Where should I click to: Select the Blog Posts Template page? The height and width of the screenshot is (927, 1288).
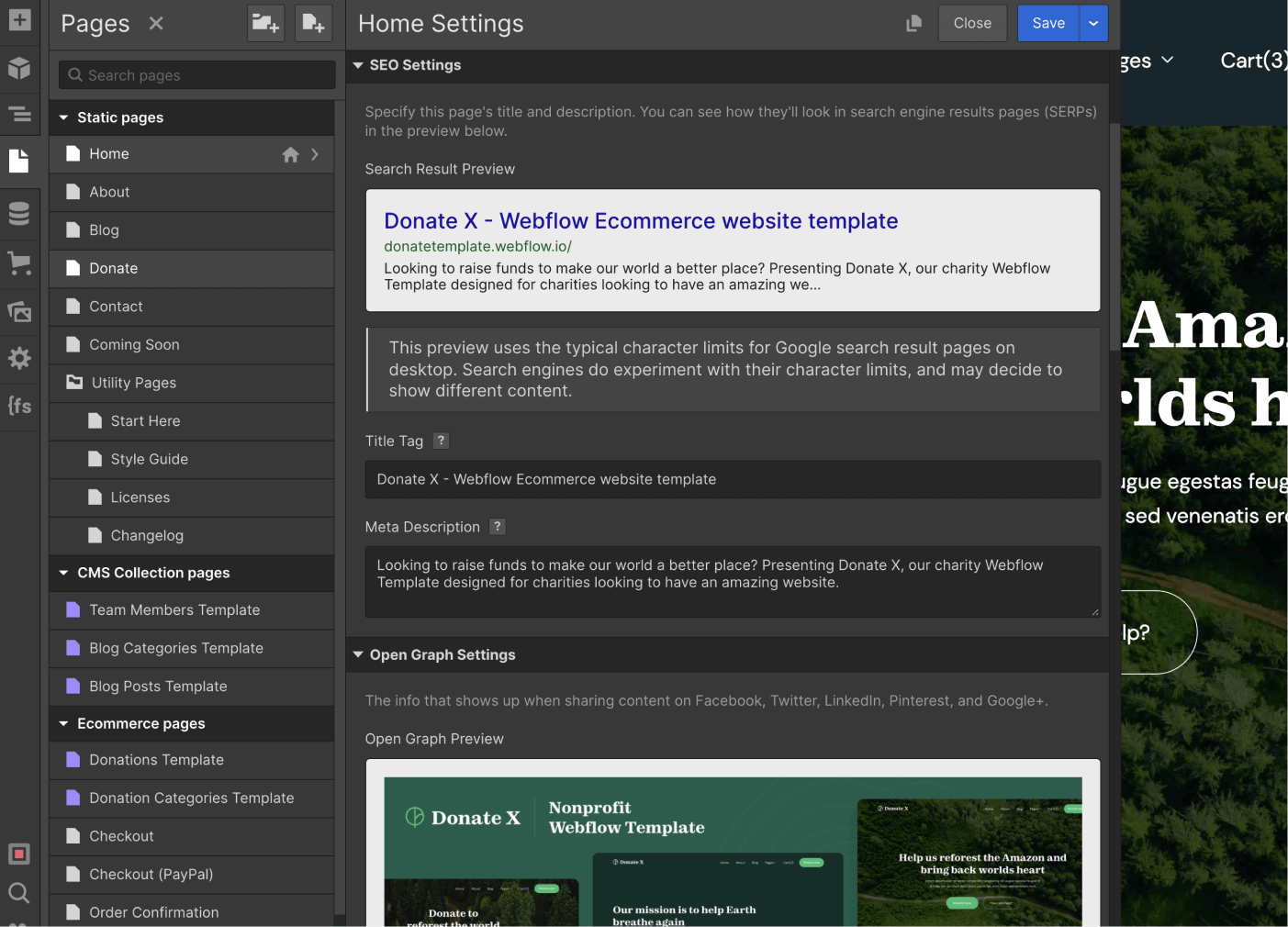[x=158, y=686]
